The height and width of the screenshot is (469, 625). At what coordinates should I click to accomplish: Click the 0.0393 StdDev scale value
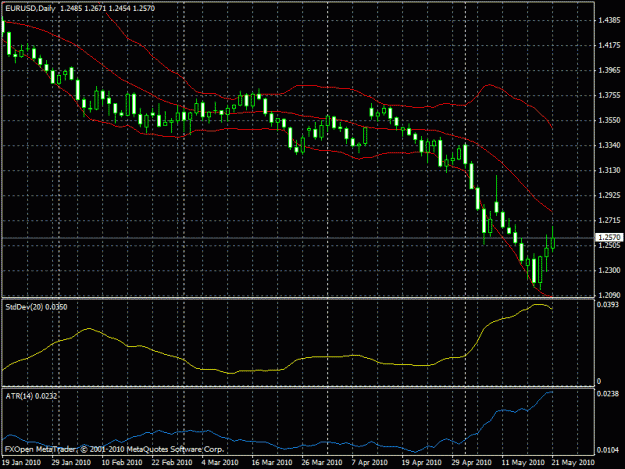tap(608, 305)
